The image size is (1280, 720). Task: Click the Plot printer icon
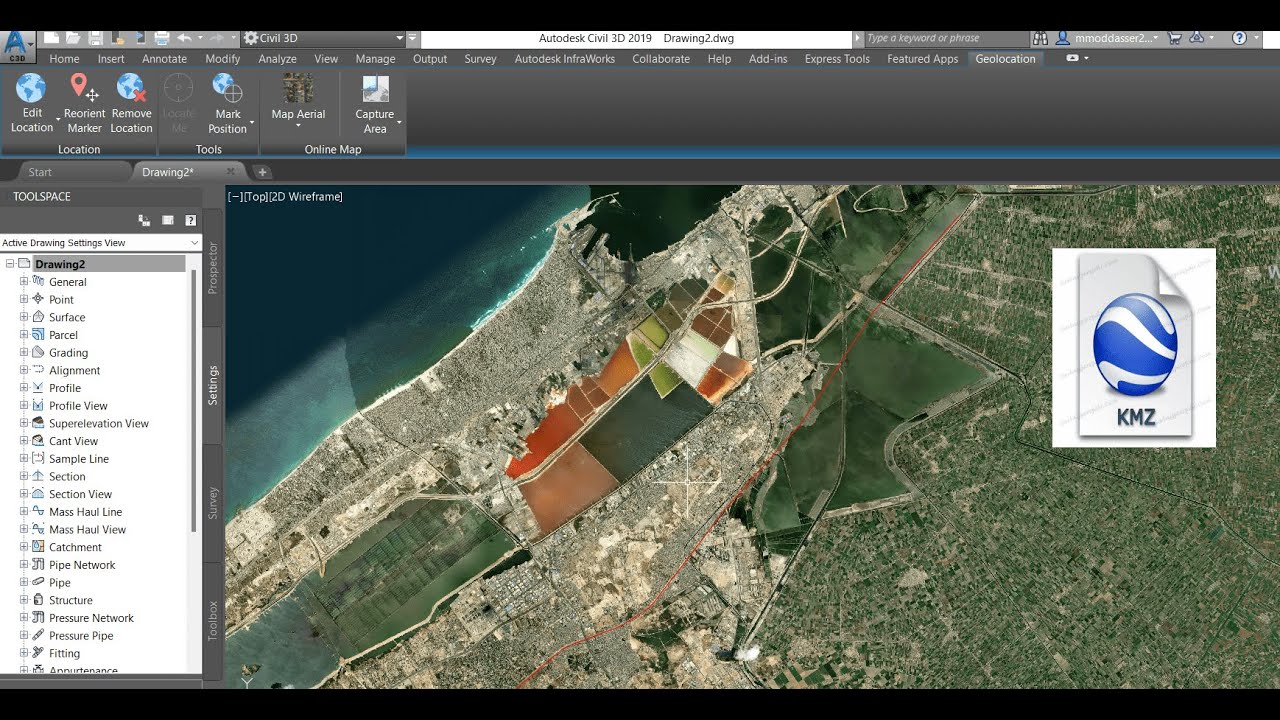[x=161, y=38]
